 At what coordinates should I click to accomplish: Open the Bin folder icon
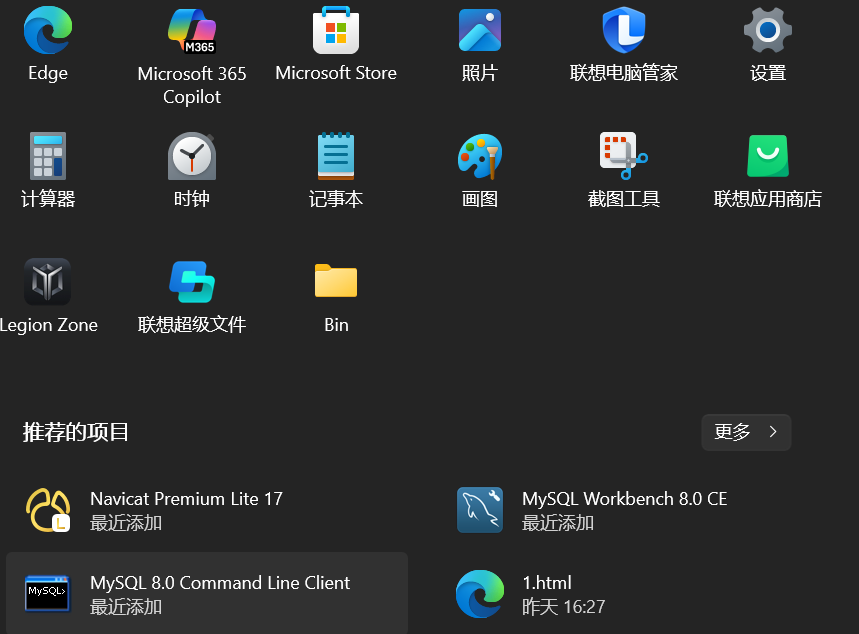click(x=336, y=281)
